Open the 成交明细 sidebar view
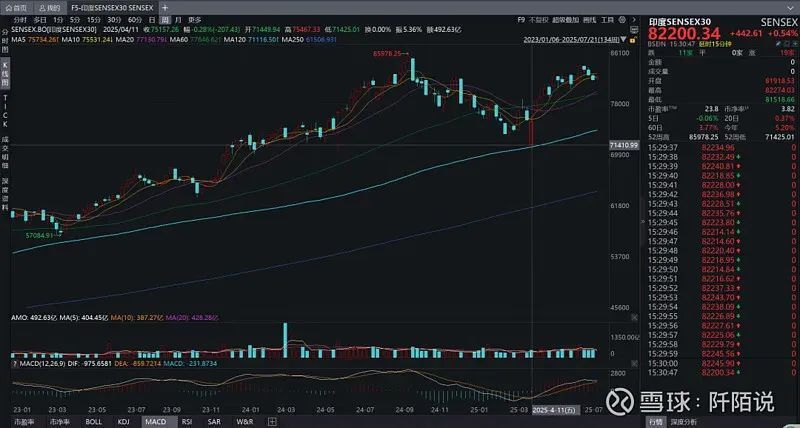 (x=5, y=153)
